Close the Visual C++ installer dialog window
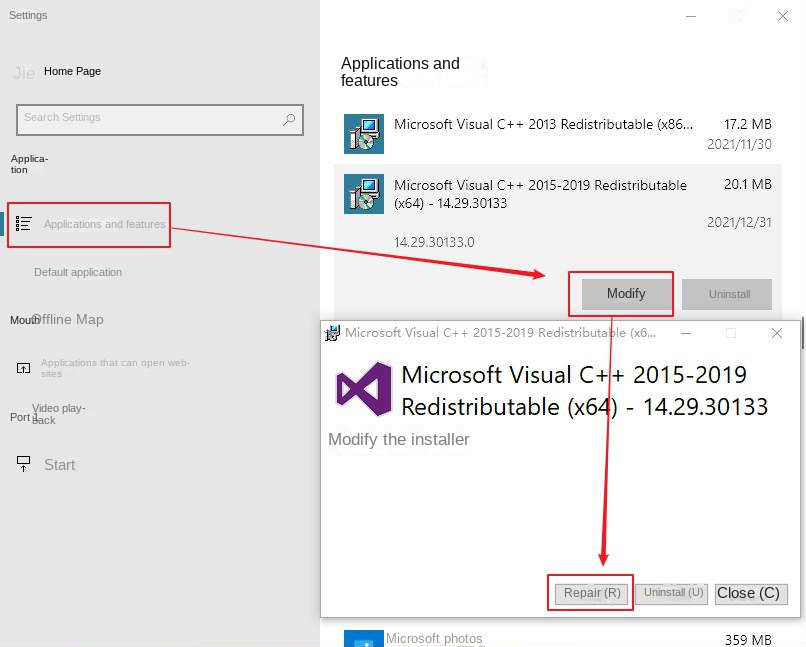The width and height of the screenshot is (806, 647). 776,333
